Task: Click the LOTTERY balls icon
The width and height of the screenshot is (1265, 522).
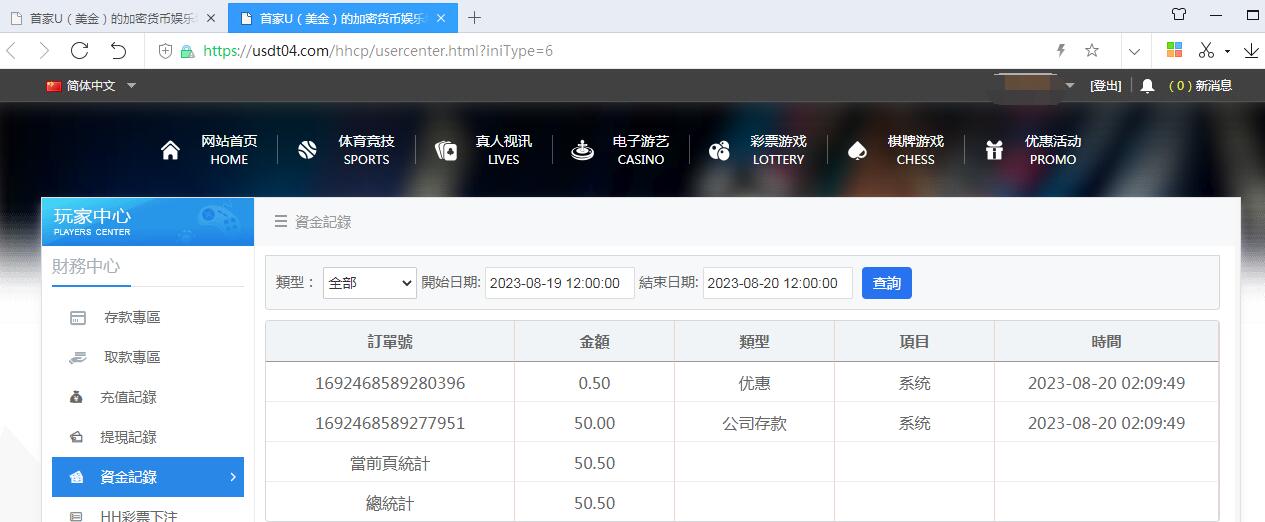Action: (719, 151)
